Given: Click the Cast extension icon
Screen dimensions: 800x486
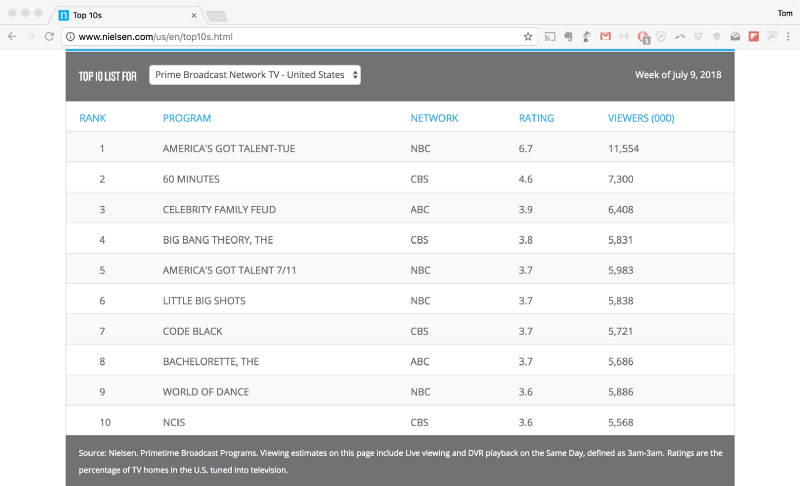Looking at the screenshot, I should pyautogui.click(x=550, y=36).
